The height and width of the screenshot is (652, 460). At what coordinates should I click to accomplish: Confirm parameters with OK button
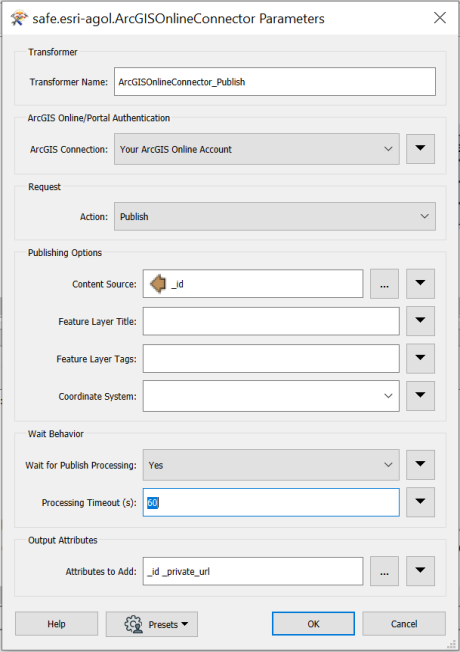pyautogui.click(x=313, y=624)
